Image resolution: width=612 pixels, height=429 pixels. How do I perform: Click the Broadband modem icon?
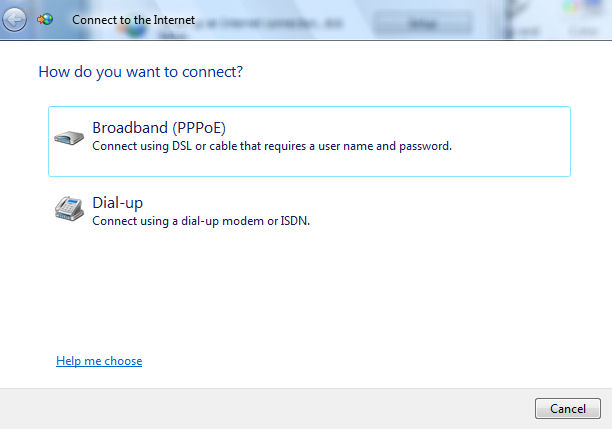pyautogui.click(x=69, y=137)
